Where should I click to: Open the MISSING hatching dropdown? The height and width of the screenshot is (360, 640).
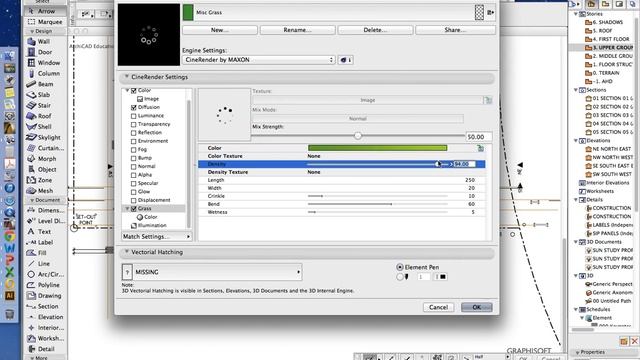(212, 272)
